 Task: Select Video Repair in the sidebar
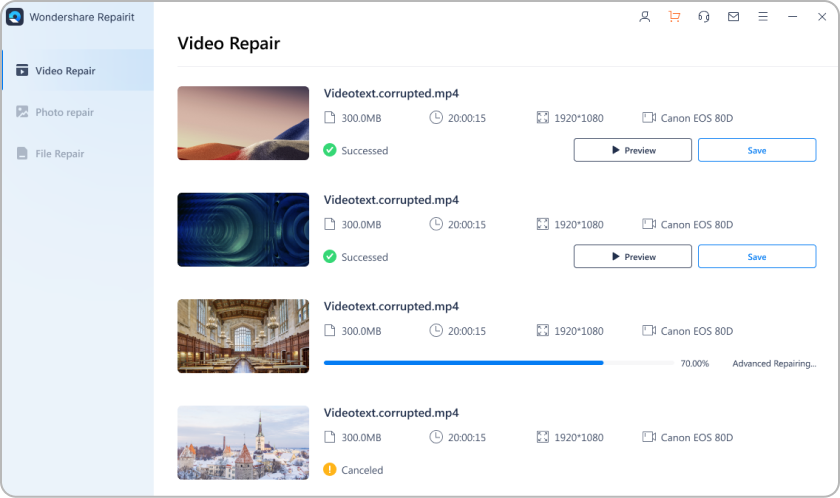[x=78, y=70]
